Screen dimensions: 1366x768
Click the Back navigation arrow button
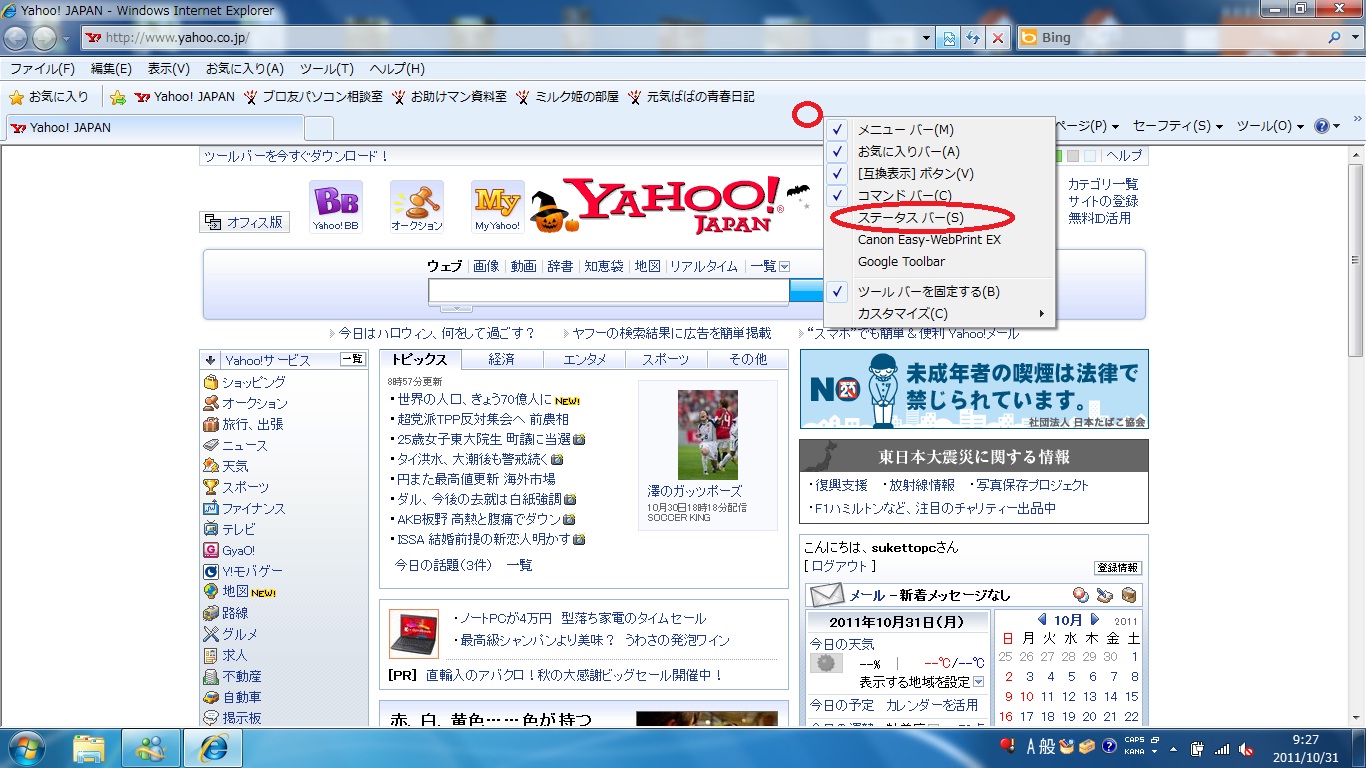(x=16, y=38)
